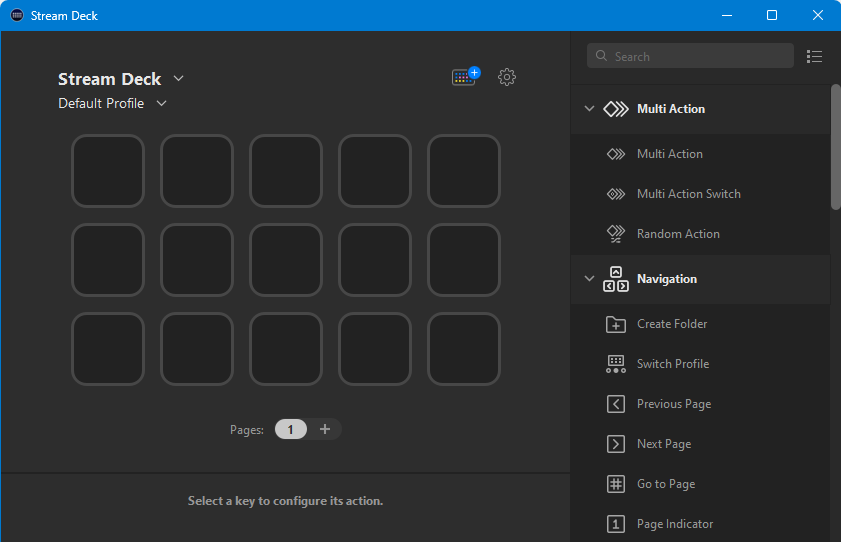841x542 pixels.
Task: Select the Create Folder icon
Action: pos(616,324)
